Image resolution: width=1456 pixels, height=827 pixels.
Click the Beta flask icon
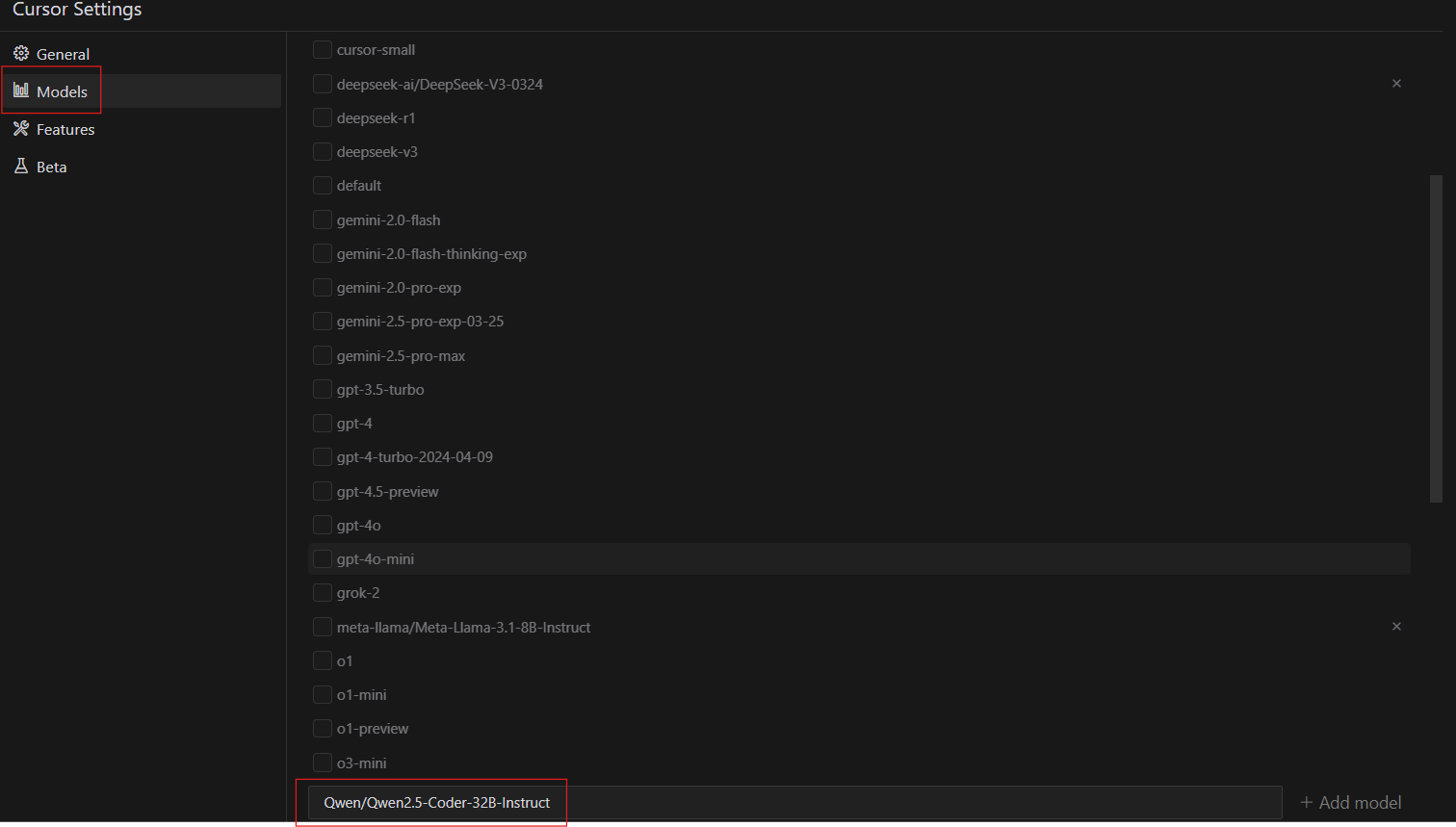point(21,166)
